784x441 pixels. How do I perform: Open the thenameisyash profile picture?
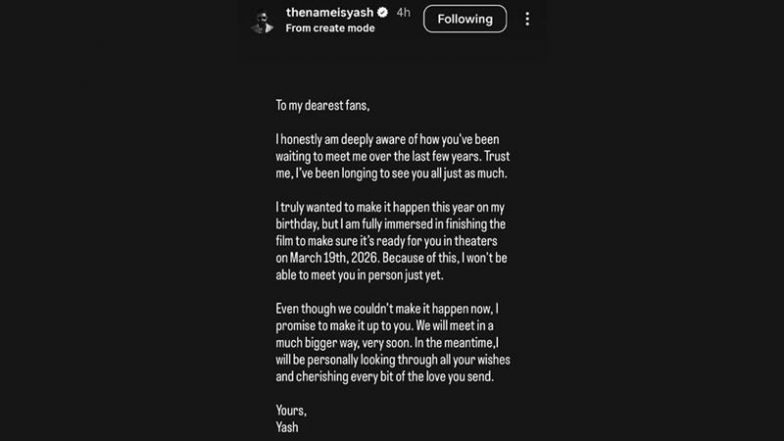click(x=263, y=19)
